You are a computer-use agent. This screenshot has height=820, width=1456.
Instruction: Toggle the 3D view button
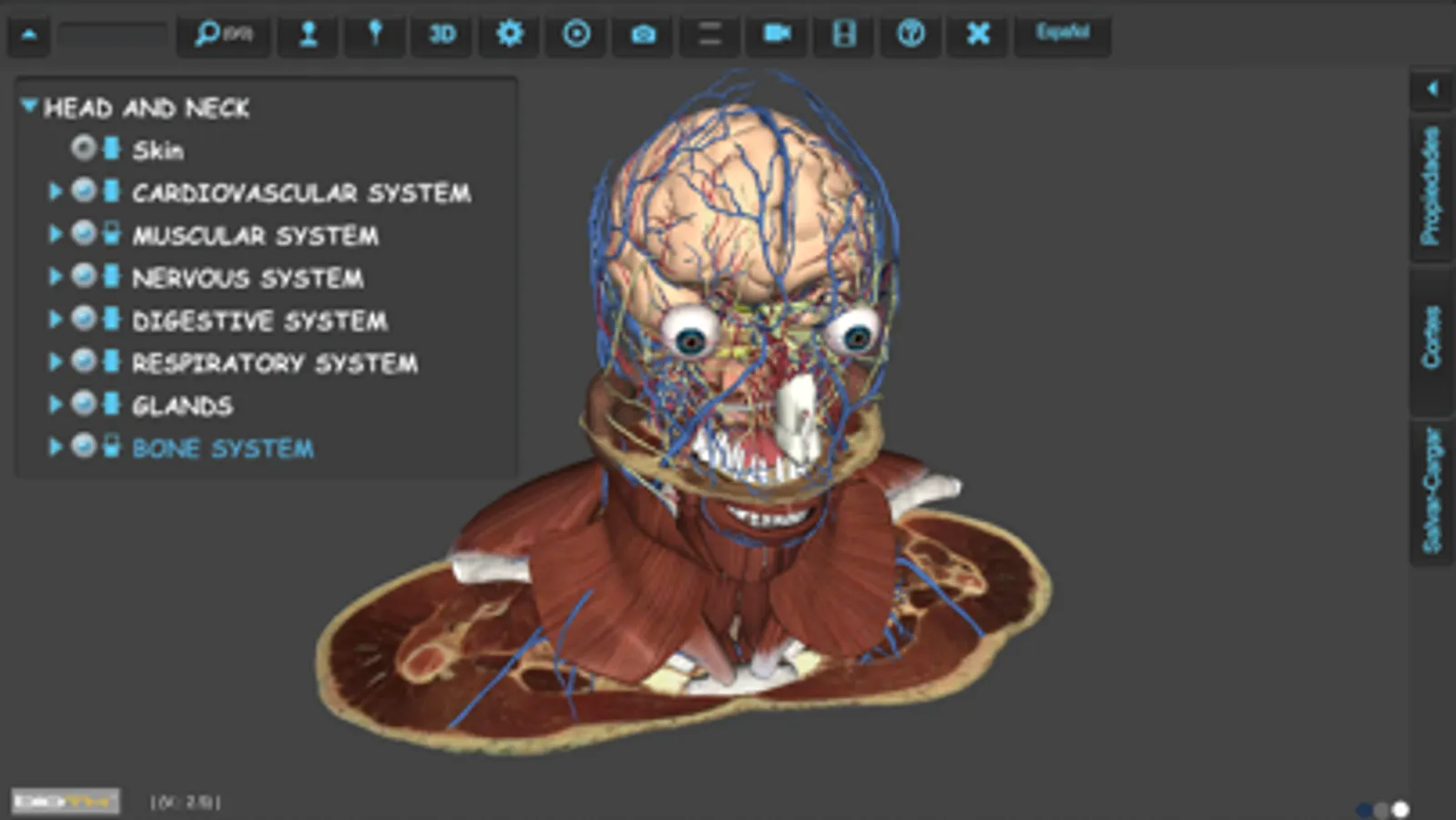tap(443, 35)
